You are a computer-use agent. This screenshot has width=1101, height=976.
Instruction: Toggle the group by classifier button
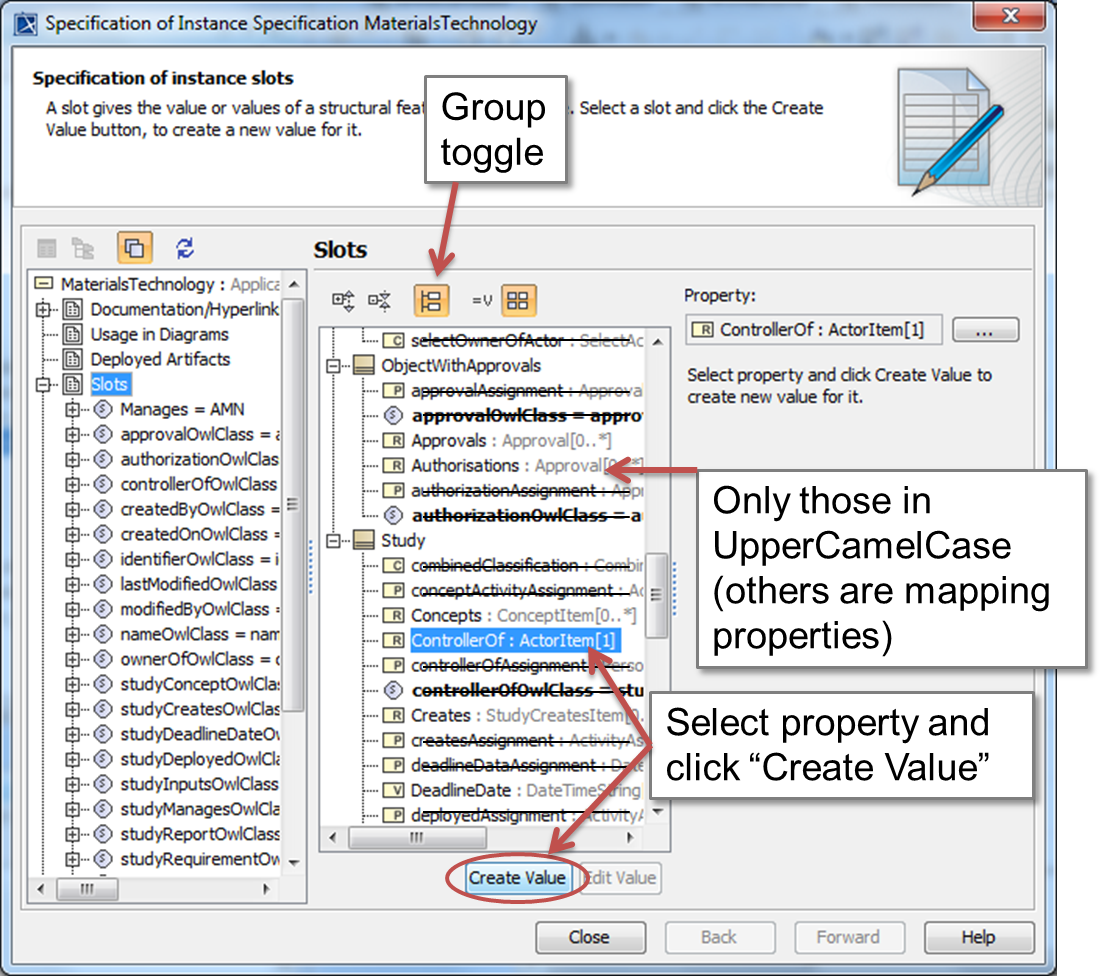pos(432,299)
